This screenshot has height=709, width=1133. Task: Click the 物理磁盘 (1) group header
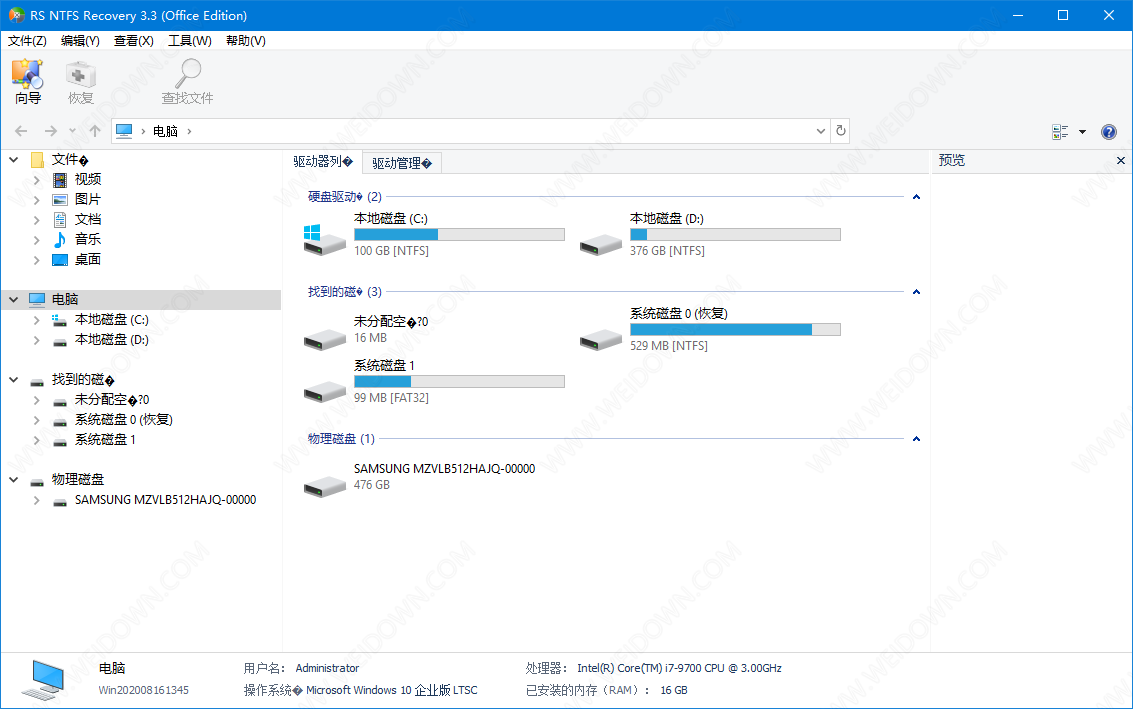pyautogui.click(x=341, y=439)
